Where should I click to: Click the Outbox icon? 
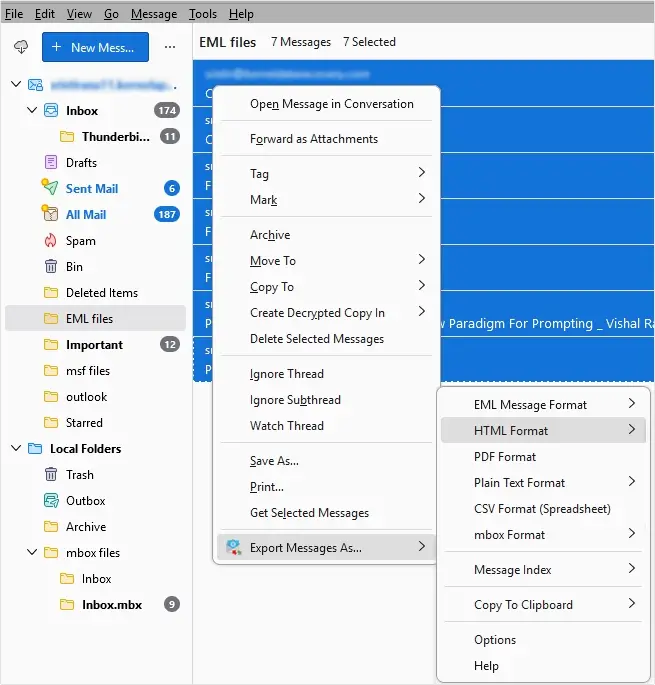click(51, 501)
